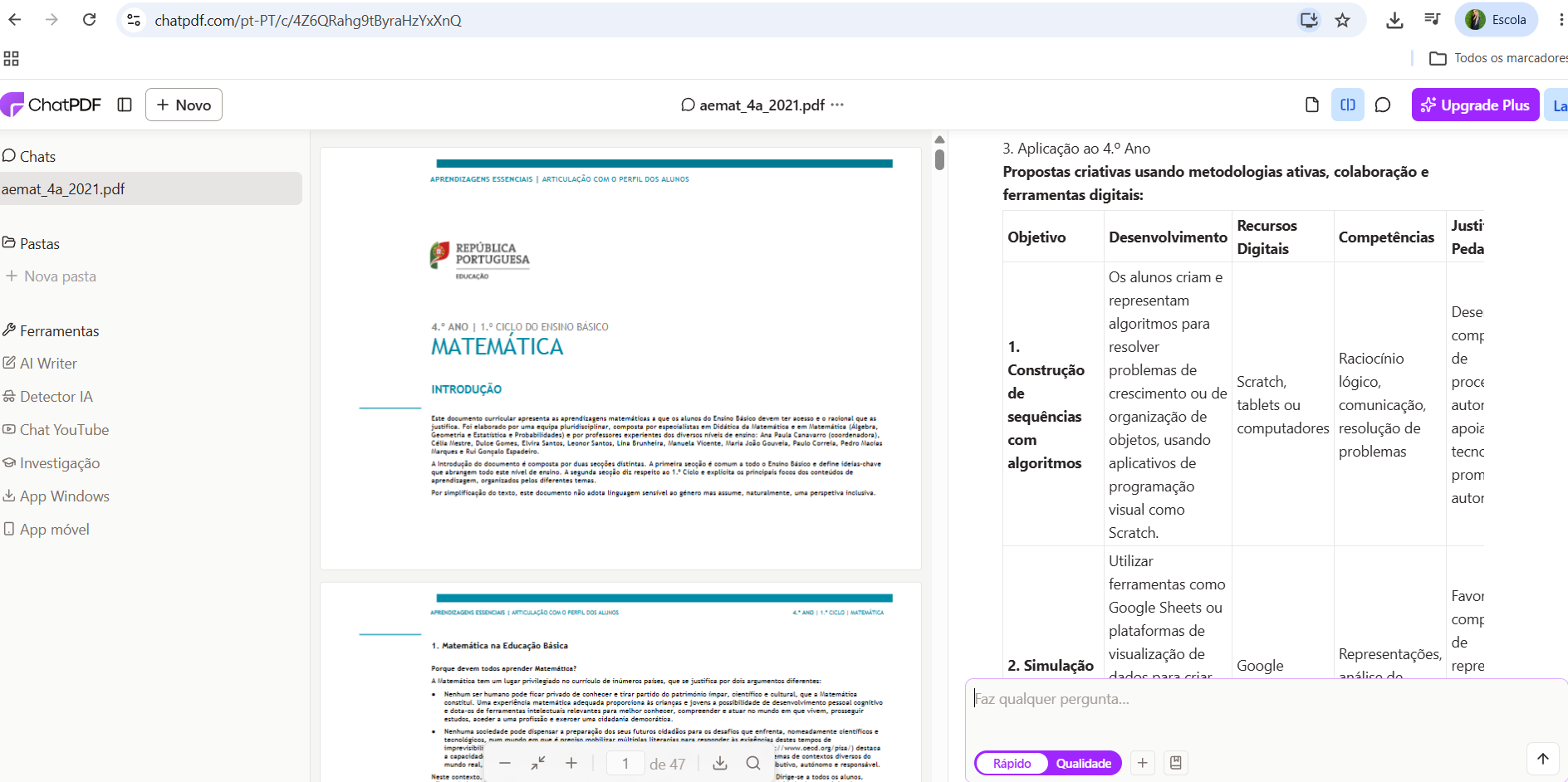The width and height of the screenshot is (1568, 782).
Task: Open aemat_4a_2021.pdf chat in sidebar
Action: tap(150, 188)
